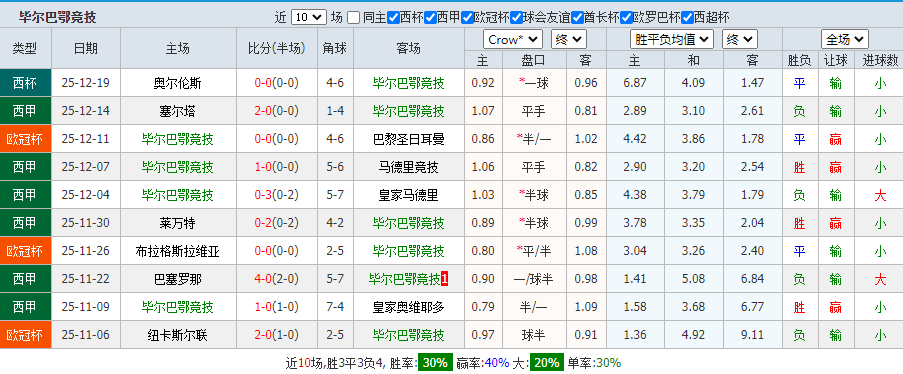Click the red card badge beside 毕尔巴鄂竞技 on 25-11-22

coord(445,279)
